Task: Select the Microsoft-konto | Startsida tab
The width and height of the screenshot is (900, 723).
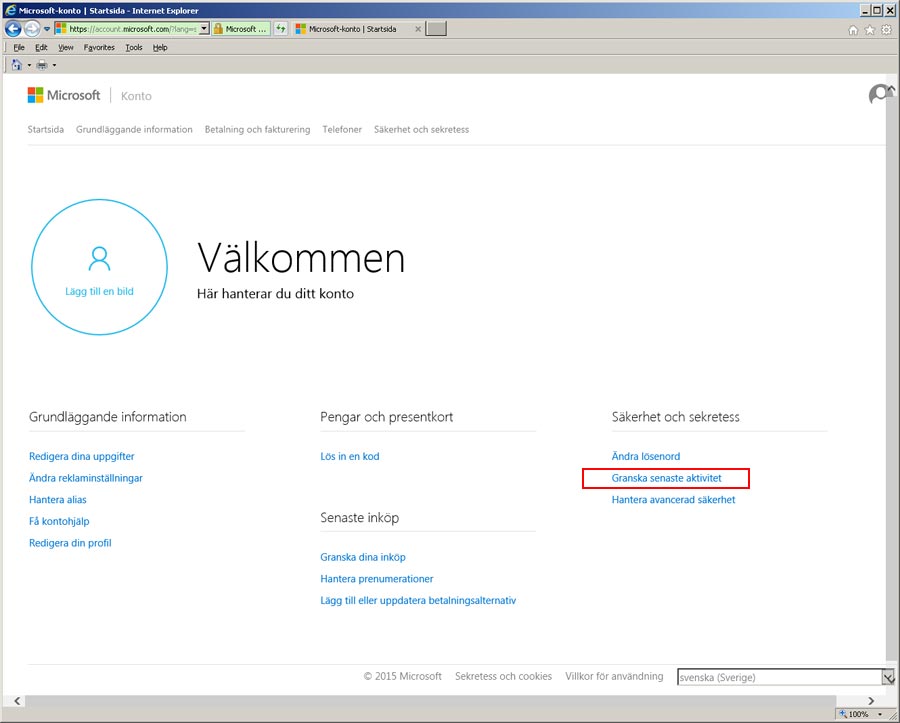Action: pyautogui.click(x=352, y=29)
